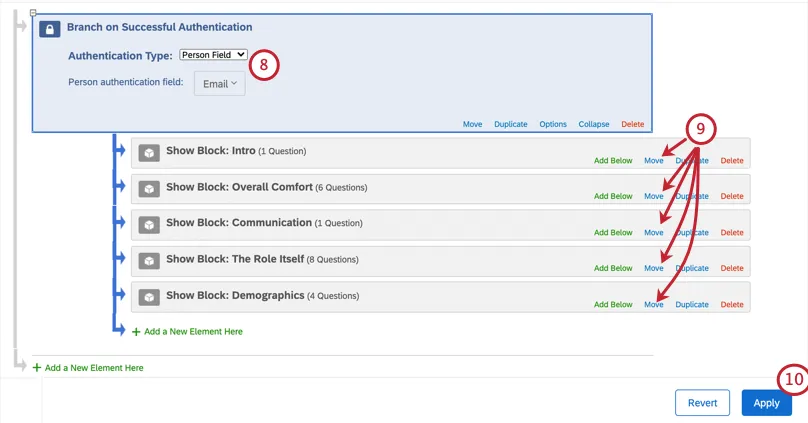Viewport: 808px width, 423px height.
Task: Click the Intro block cube icon
Action: coord(149,152)
